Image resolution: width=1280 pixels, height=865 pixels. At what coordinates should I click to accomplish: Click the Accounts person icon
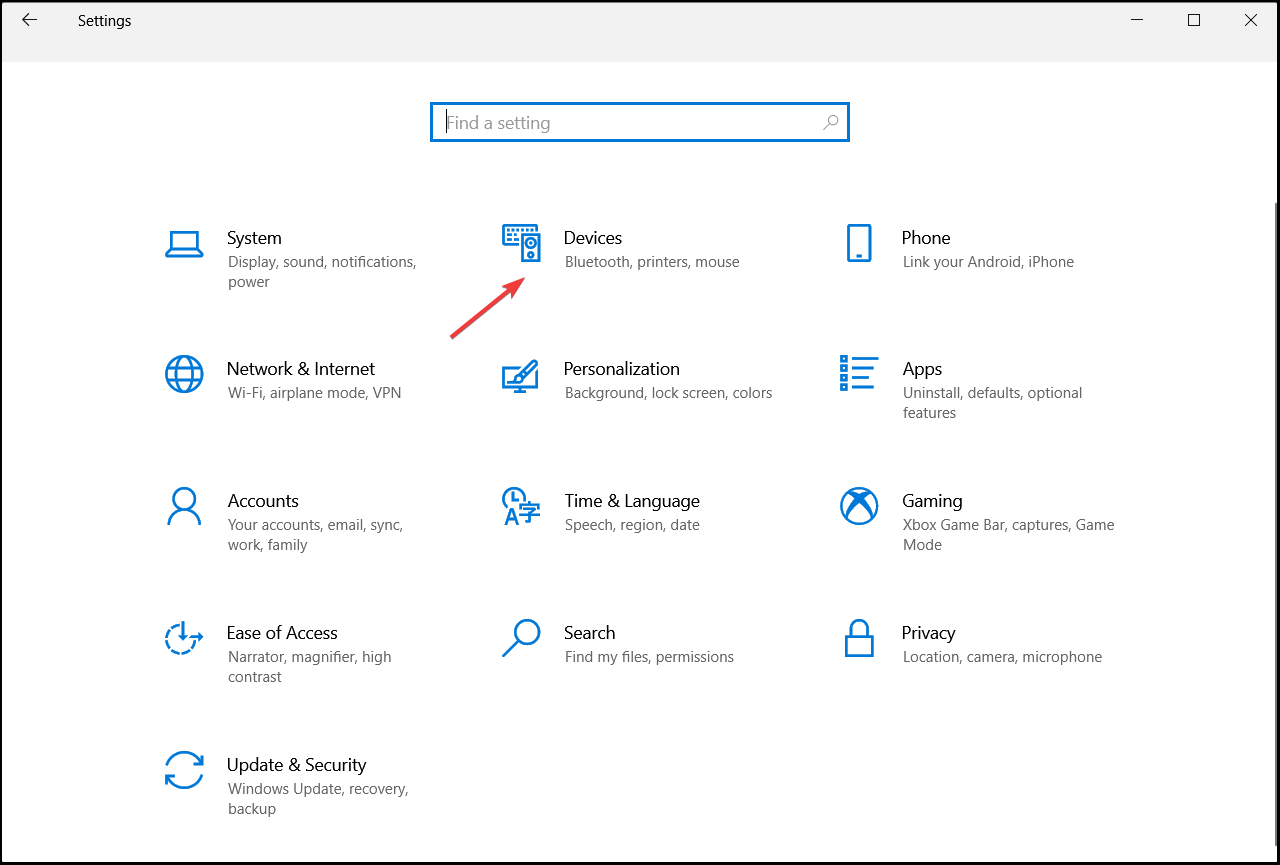coord(184,507)
